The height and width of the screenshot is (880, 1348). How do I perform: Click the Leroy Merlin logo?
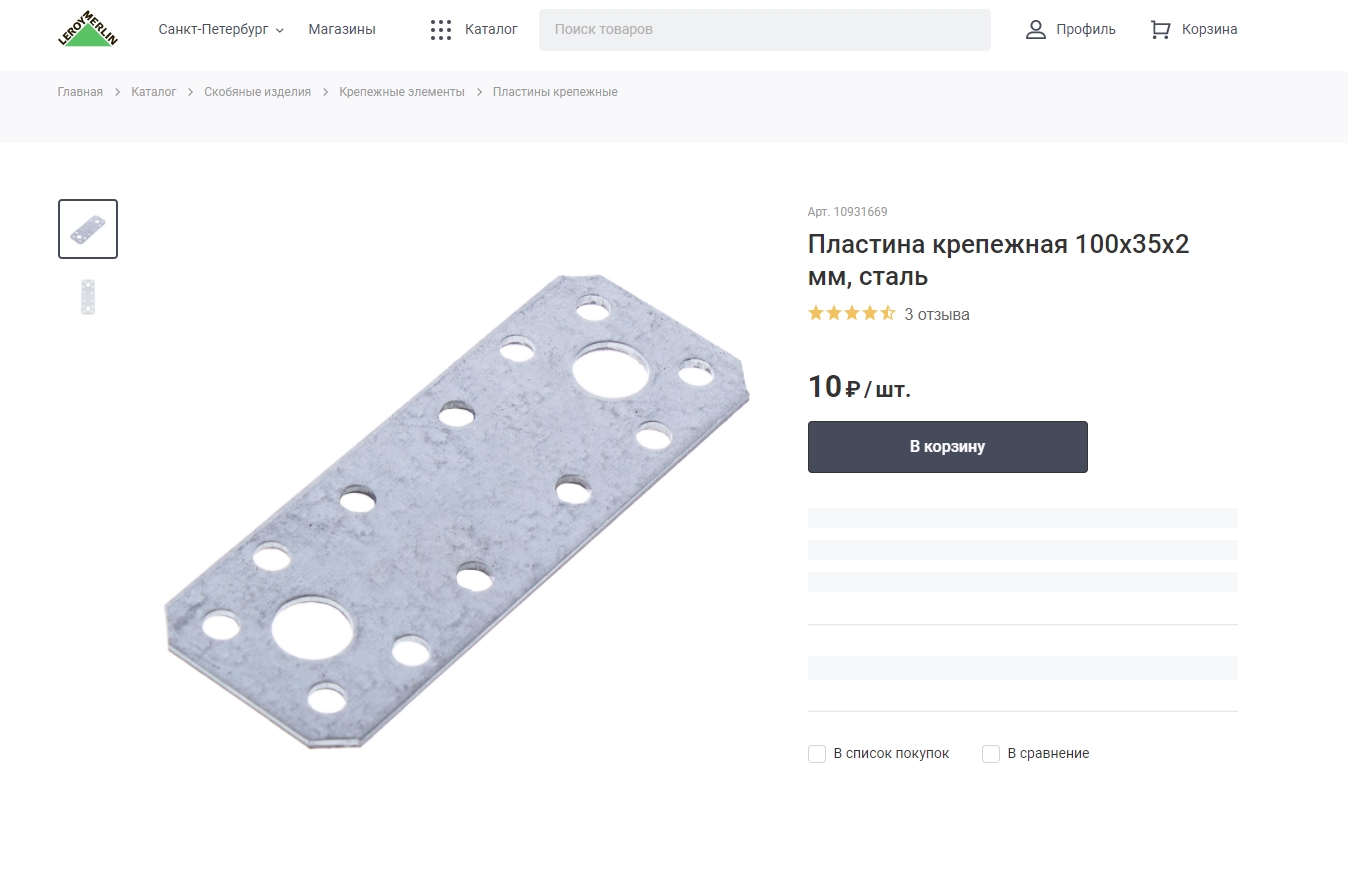point(88,29)
